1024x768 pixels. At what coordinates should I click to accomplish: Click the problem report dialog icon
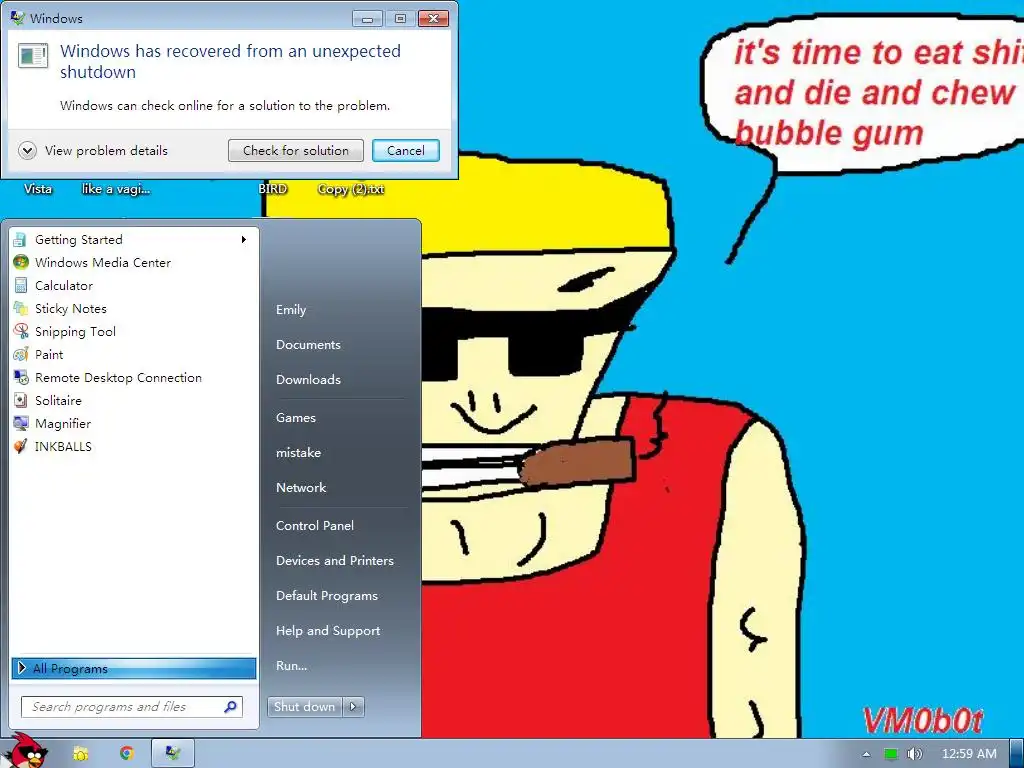[33, 56]
